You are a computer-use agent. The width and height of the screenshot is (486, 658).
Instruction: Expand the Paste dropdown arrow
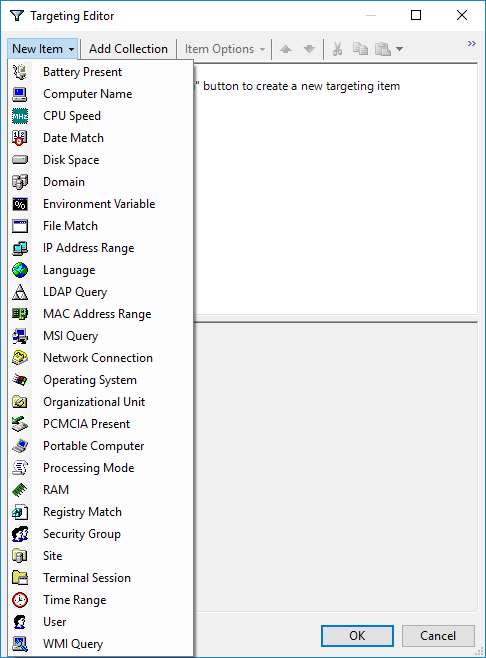tap(400, 49)
